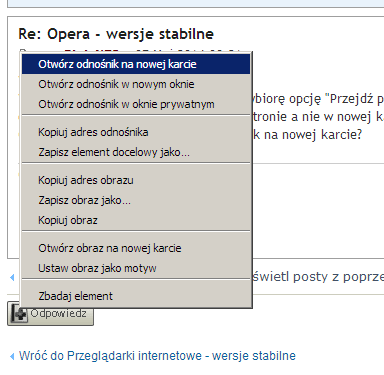Pick 'Kopiuj adres odnośnika' menu entry
Viewport: 384px width, 375px height.
pos(136,132)
